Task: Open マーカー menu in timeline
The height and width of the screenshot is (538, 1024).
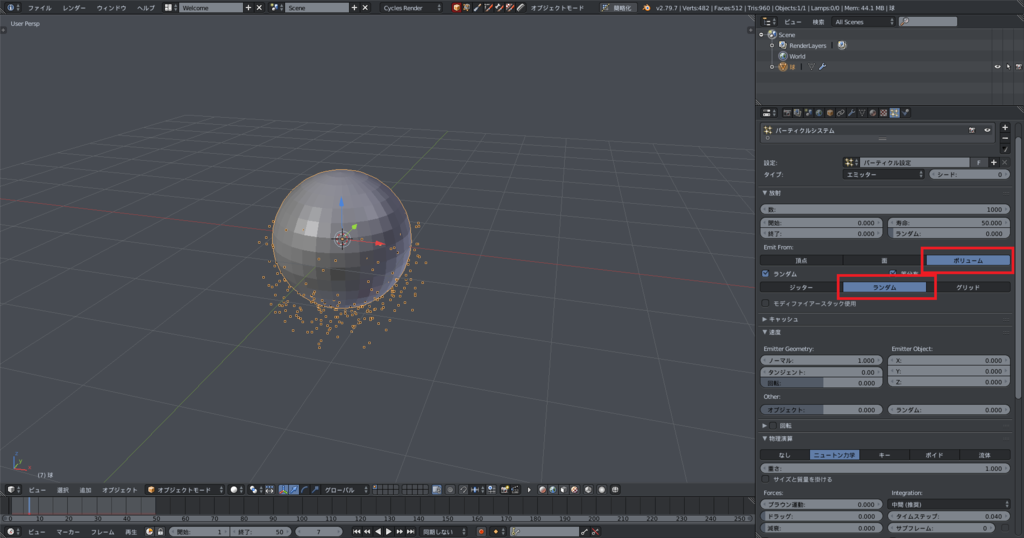Action: (x=68, y=531)
